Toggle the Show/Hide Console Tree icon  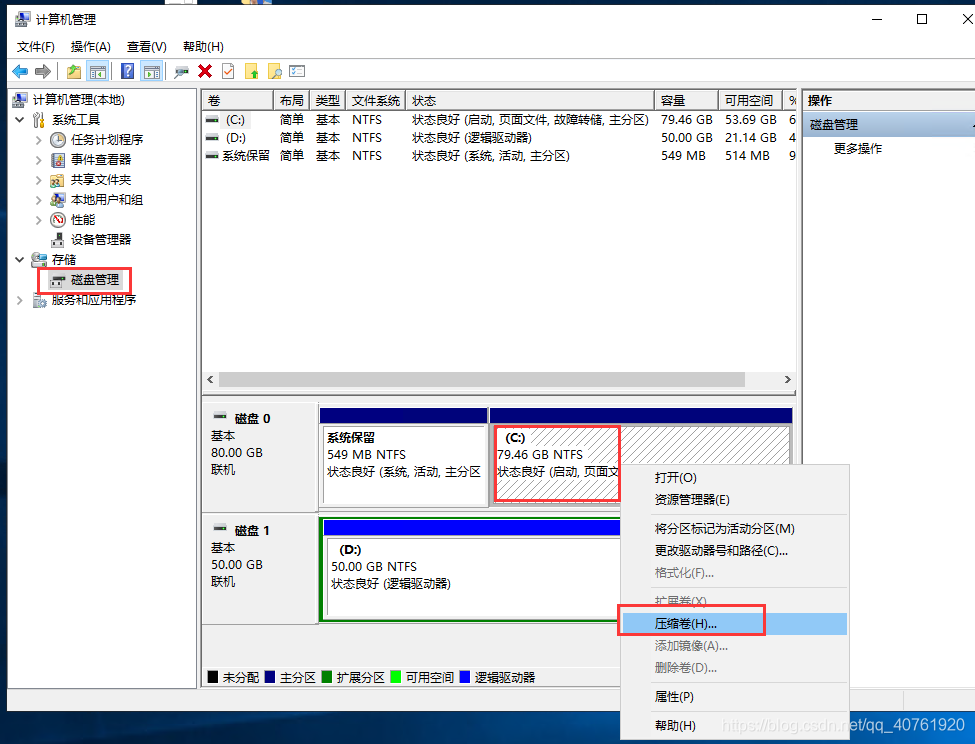click(x=98, y=71)
